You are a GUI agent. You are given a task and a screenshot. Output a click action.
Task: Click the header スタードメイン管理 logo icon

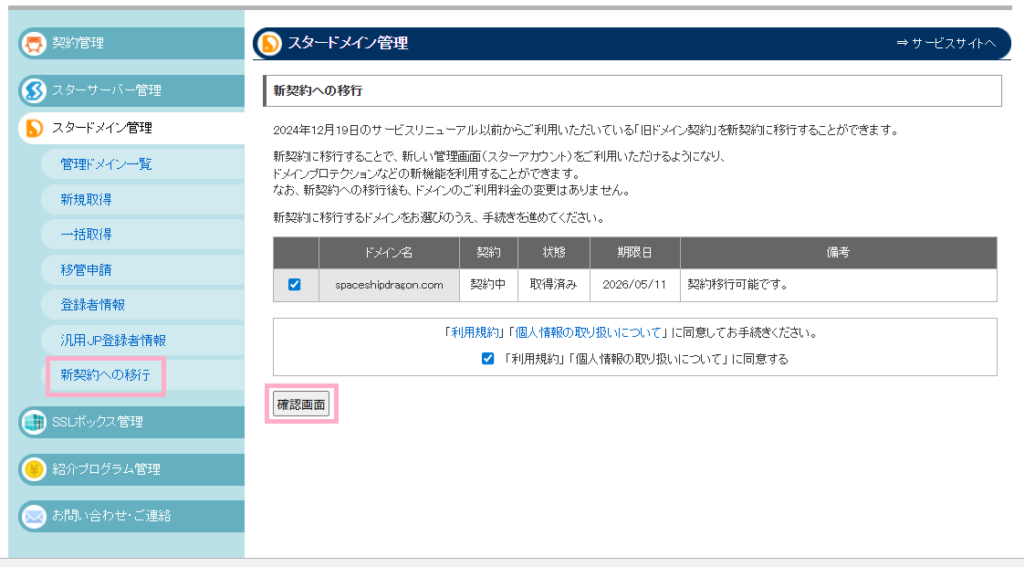click(x=269, y=43)
